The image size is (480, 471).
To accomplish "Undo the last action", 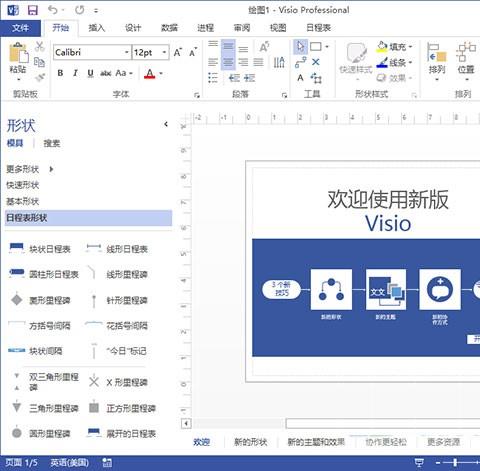I will [53, 10].
